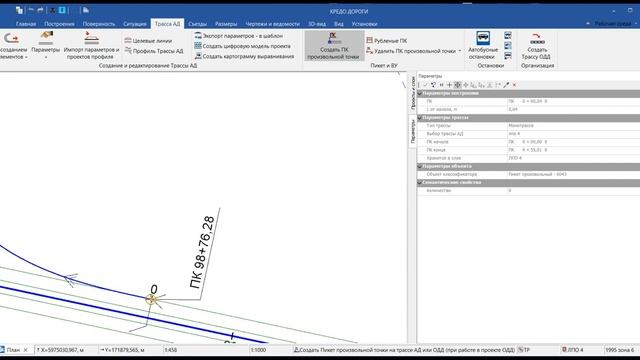Screen dimensions: 640x360
Task: Click the Количество value field
Action: point(573,191)
